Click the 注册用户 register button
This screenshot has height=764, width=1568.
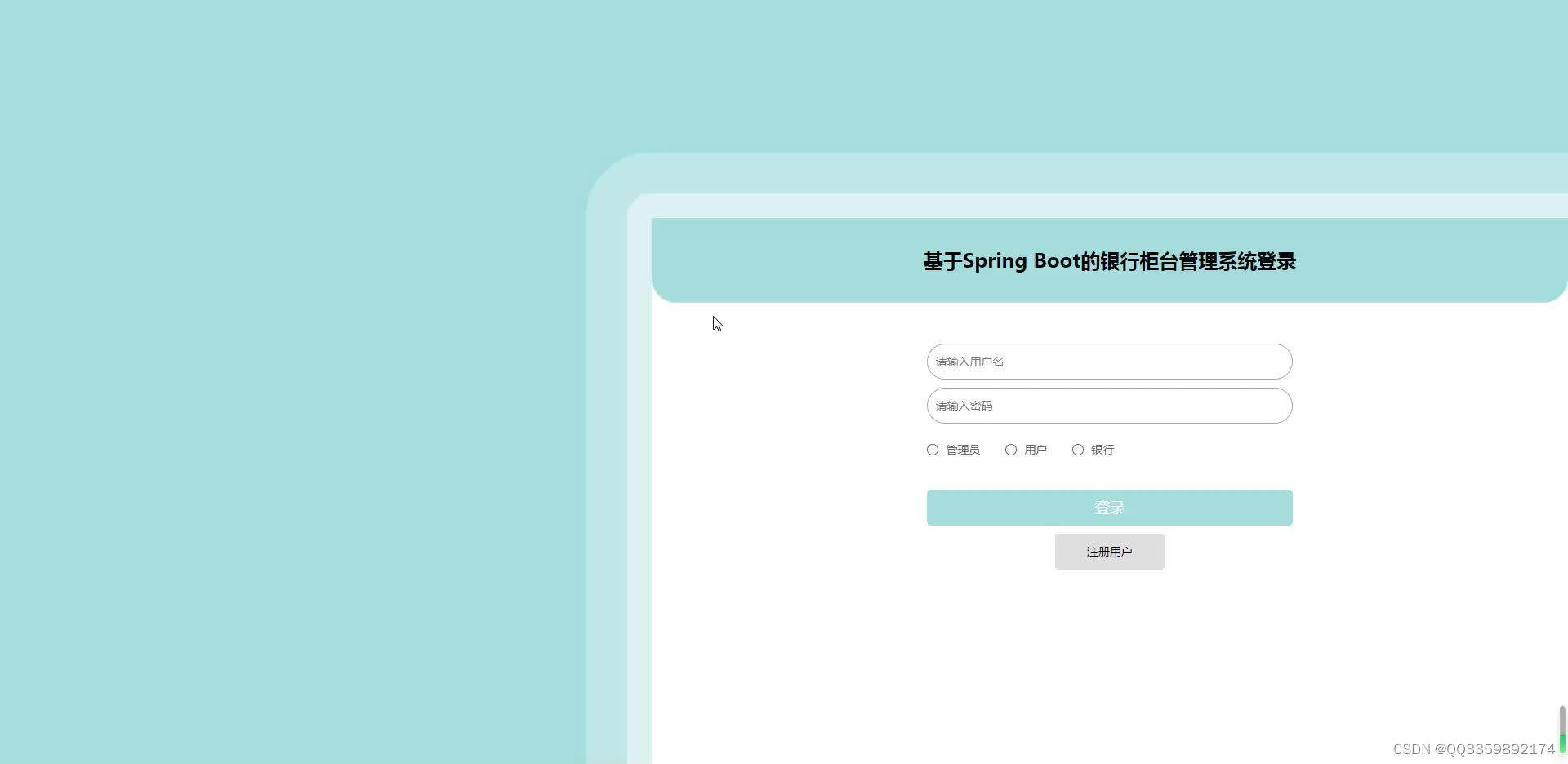pos(1109,552)
